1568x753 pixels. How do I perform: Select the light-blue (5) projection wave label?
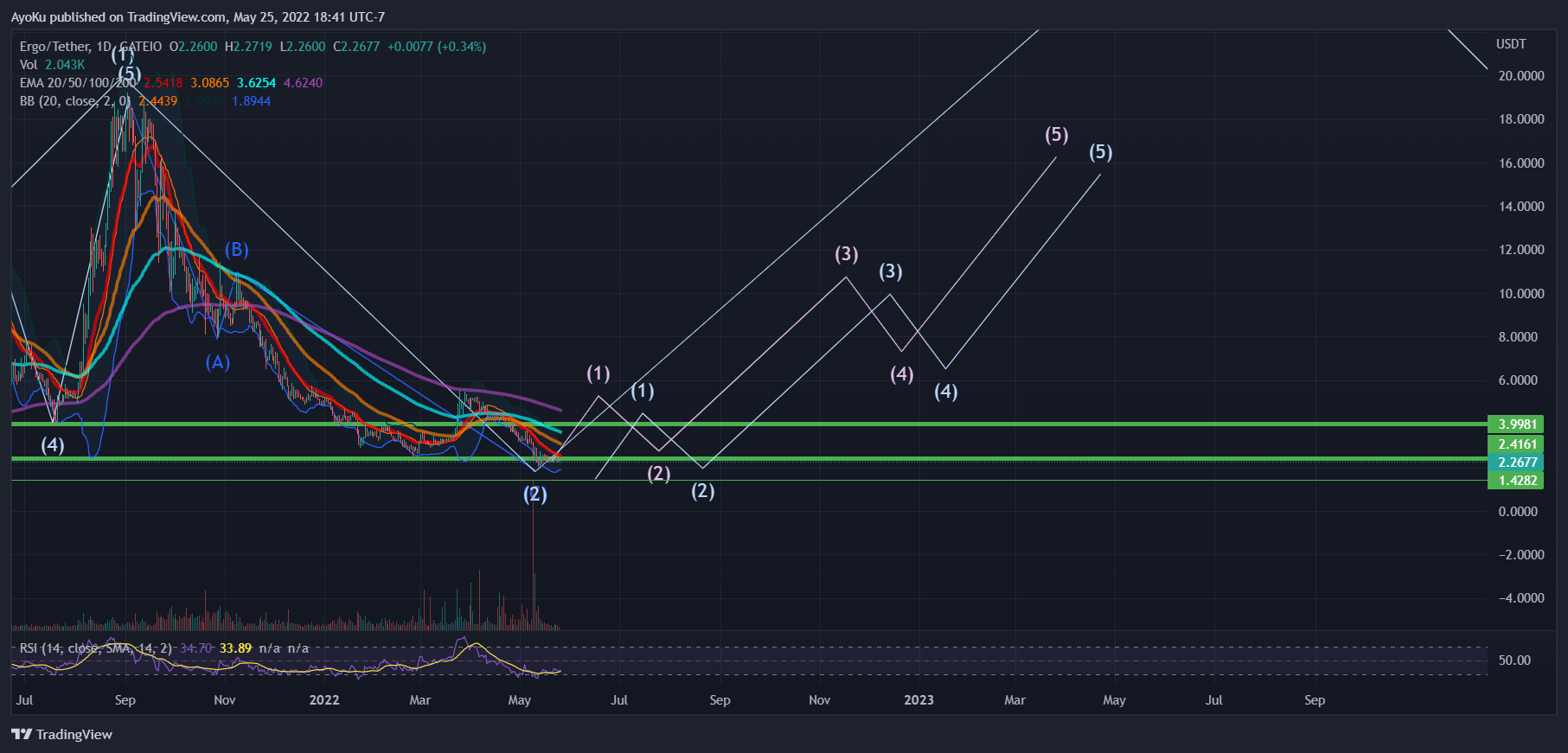click(x=1101, y=152)
